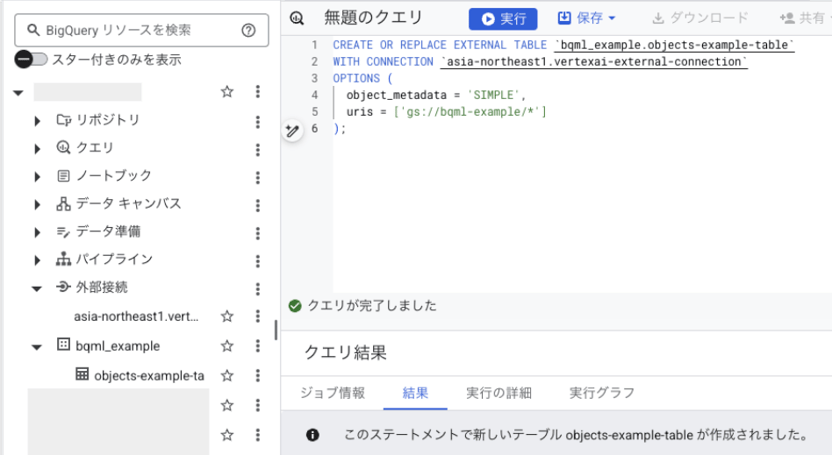
Task: Star the bqml_example dataset
Action: pyautogui.click(x=227, y=346)
